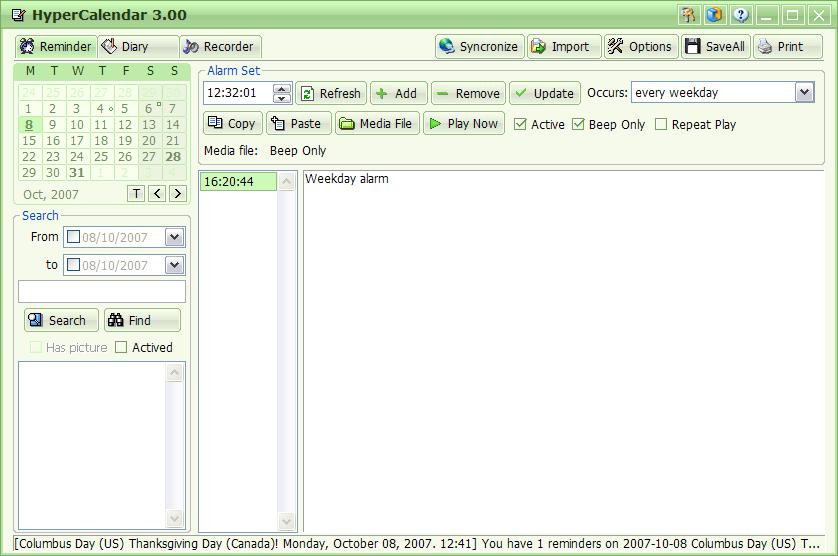Check the Actived search filter
Image resolution: width=838 pixels, height=556 pixels.
[x=121, y=348]
